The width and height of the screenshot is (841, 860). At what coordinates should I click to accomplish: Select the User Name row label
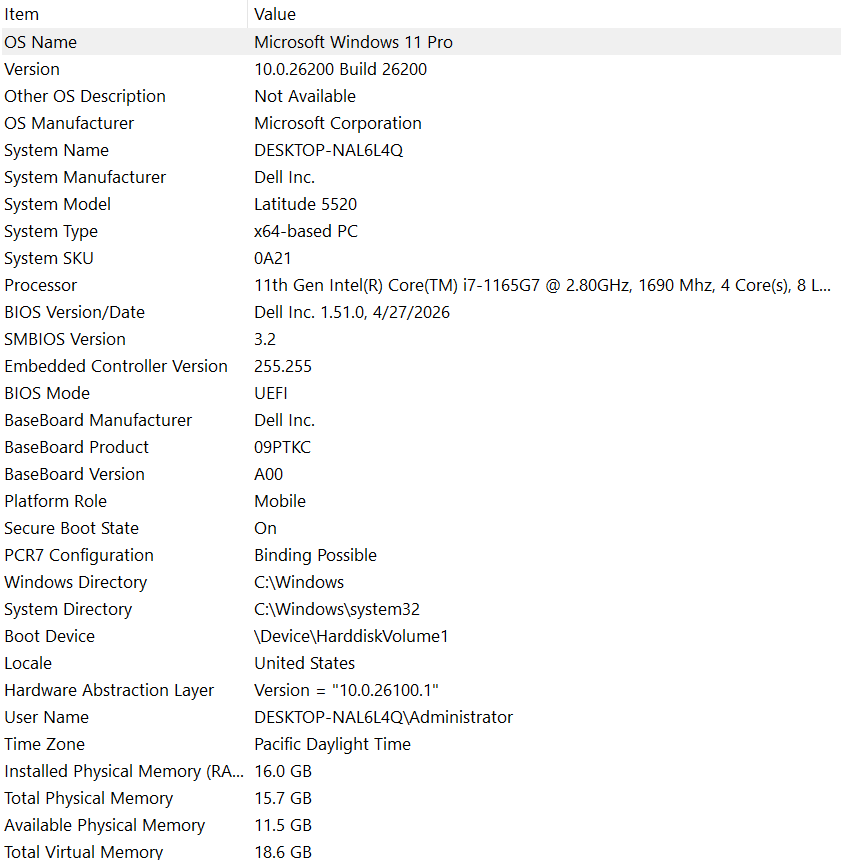pyautogui.click(x=47, y=717)
